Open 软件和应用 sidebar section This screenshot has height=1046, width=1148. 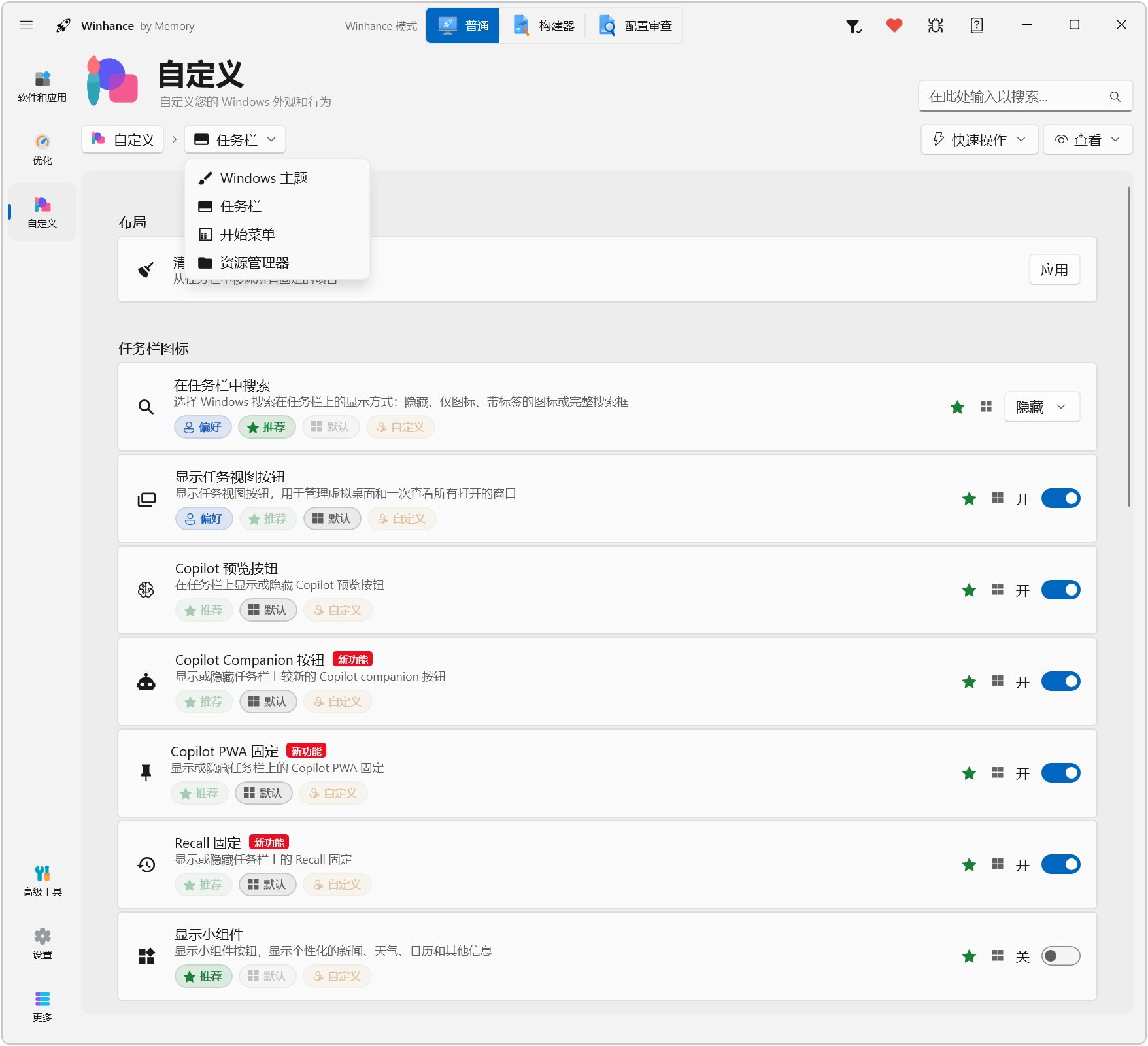(42, 87)
